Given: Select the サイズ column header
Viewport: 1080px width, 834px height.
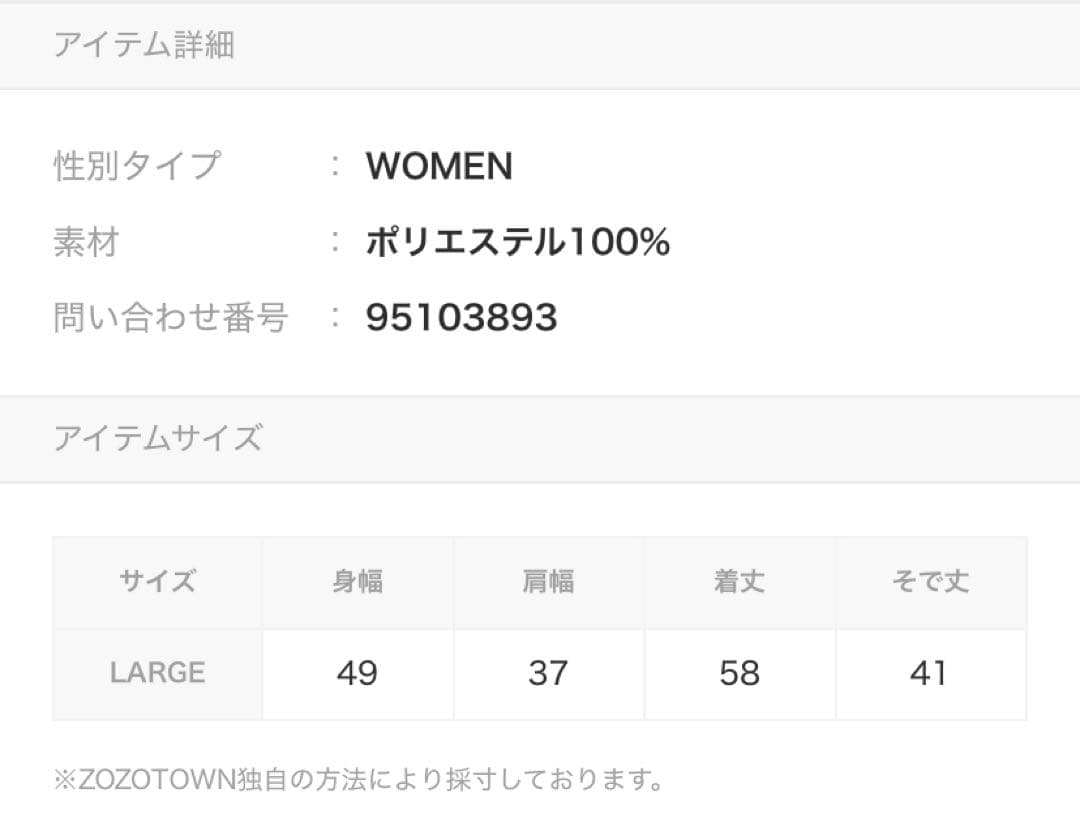Looking at the screenshot, I should pos(157,582).
